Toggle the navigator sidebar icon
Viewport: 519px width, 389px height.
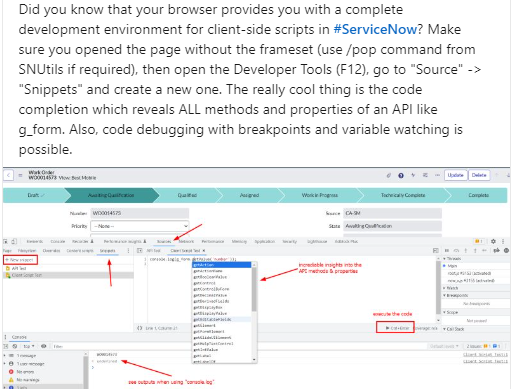[x=140, y=251]
